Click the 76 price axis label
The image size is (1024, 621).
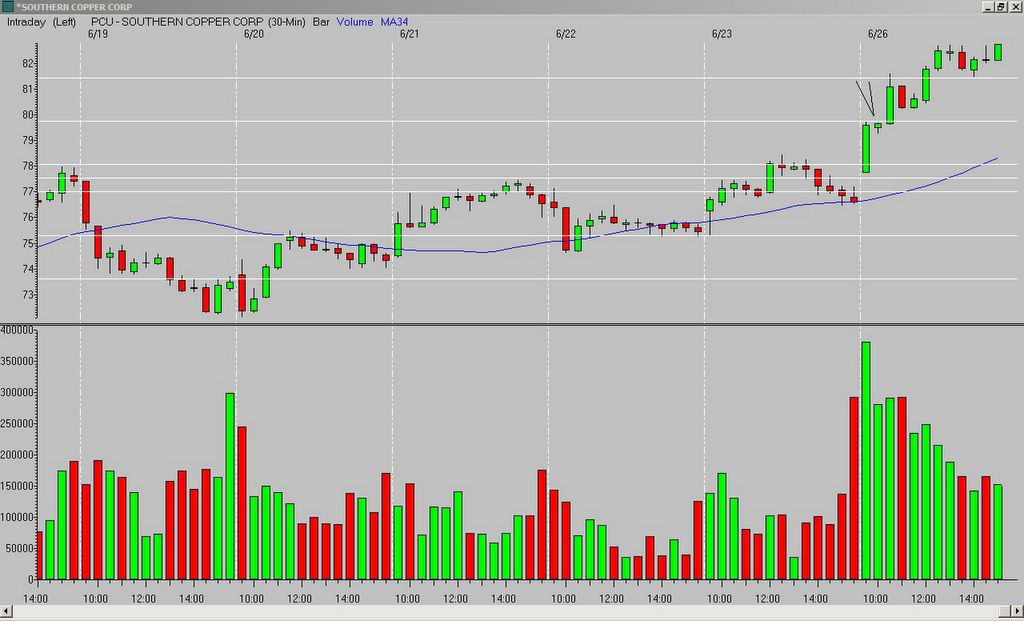(27, 217)
